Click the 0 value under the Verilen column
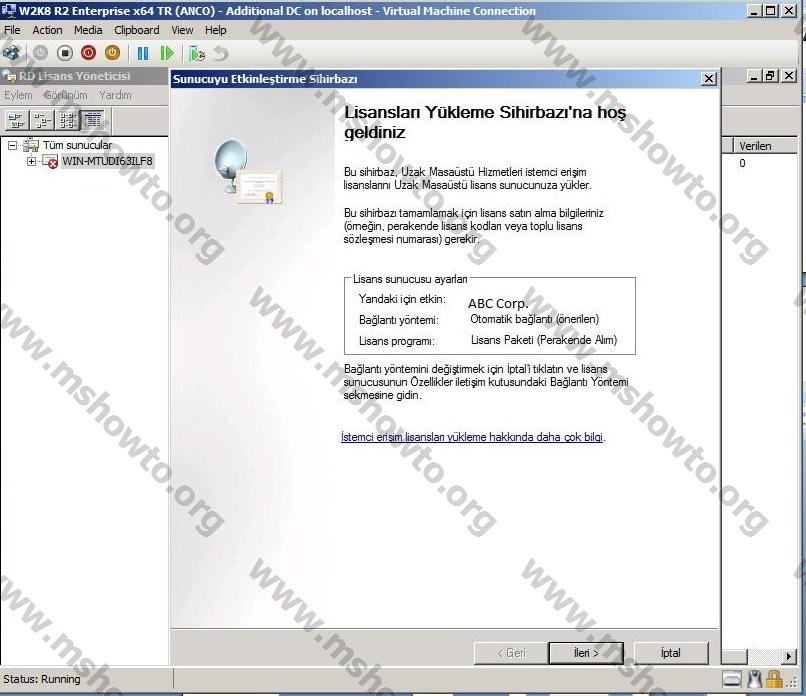Viewport: 806px width, 696px height. point(742,163)
